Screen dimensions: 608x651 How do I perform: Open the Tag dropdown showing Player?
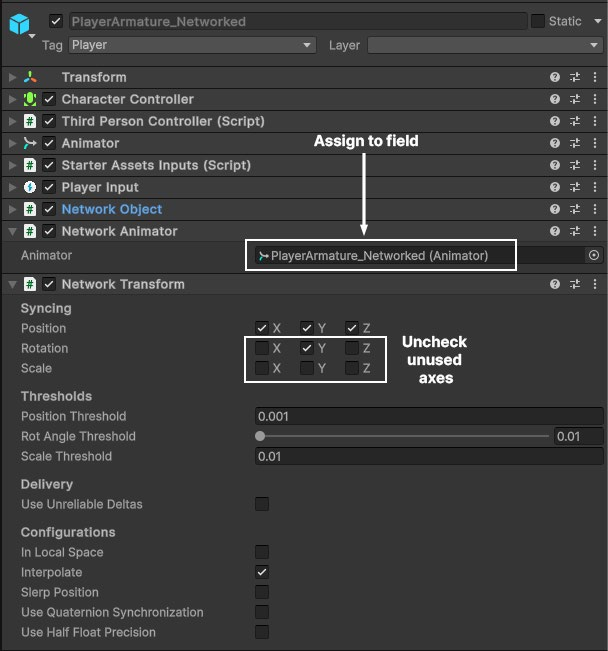[192, 45]
